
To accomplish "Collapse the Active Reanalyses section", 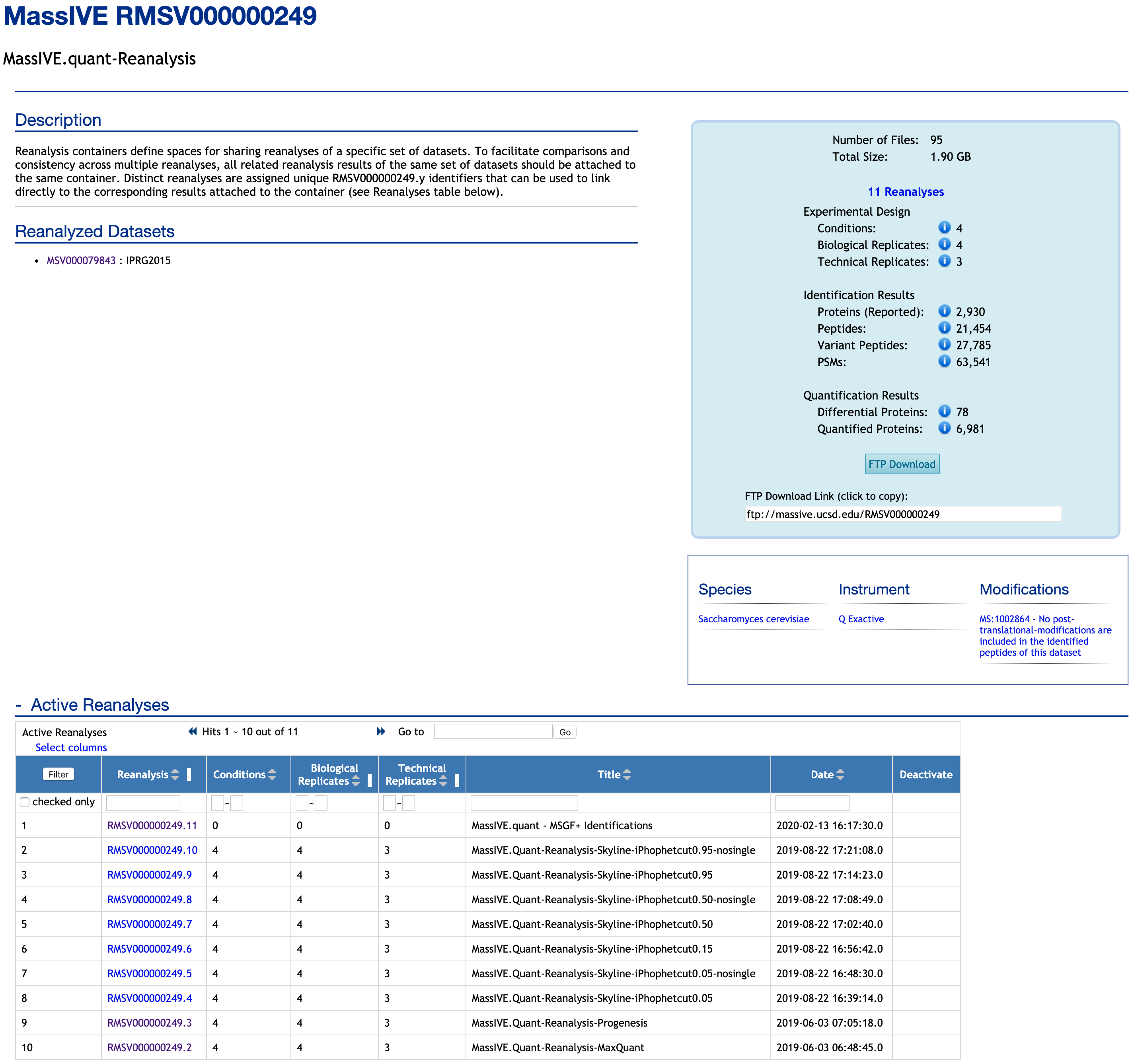I will click(18, 705).
